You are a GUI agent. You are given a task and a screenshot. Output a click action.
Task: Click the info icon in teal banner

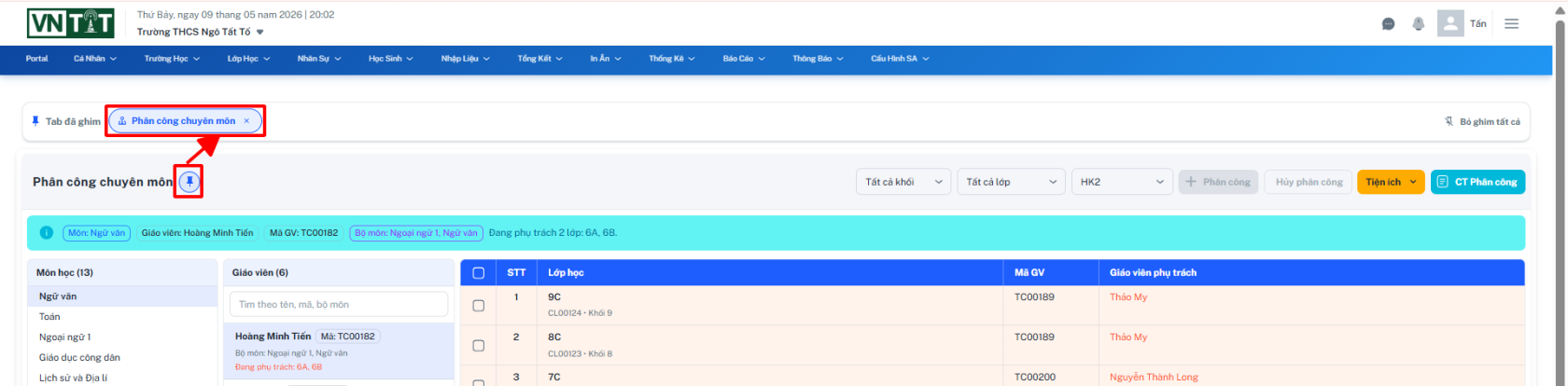(47, 233)
